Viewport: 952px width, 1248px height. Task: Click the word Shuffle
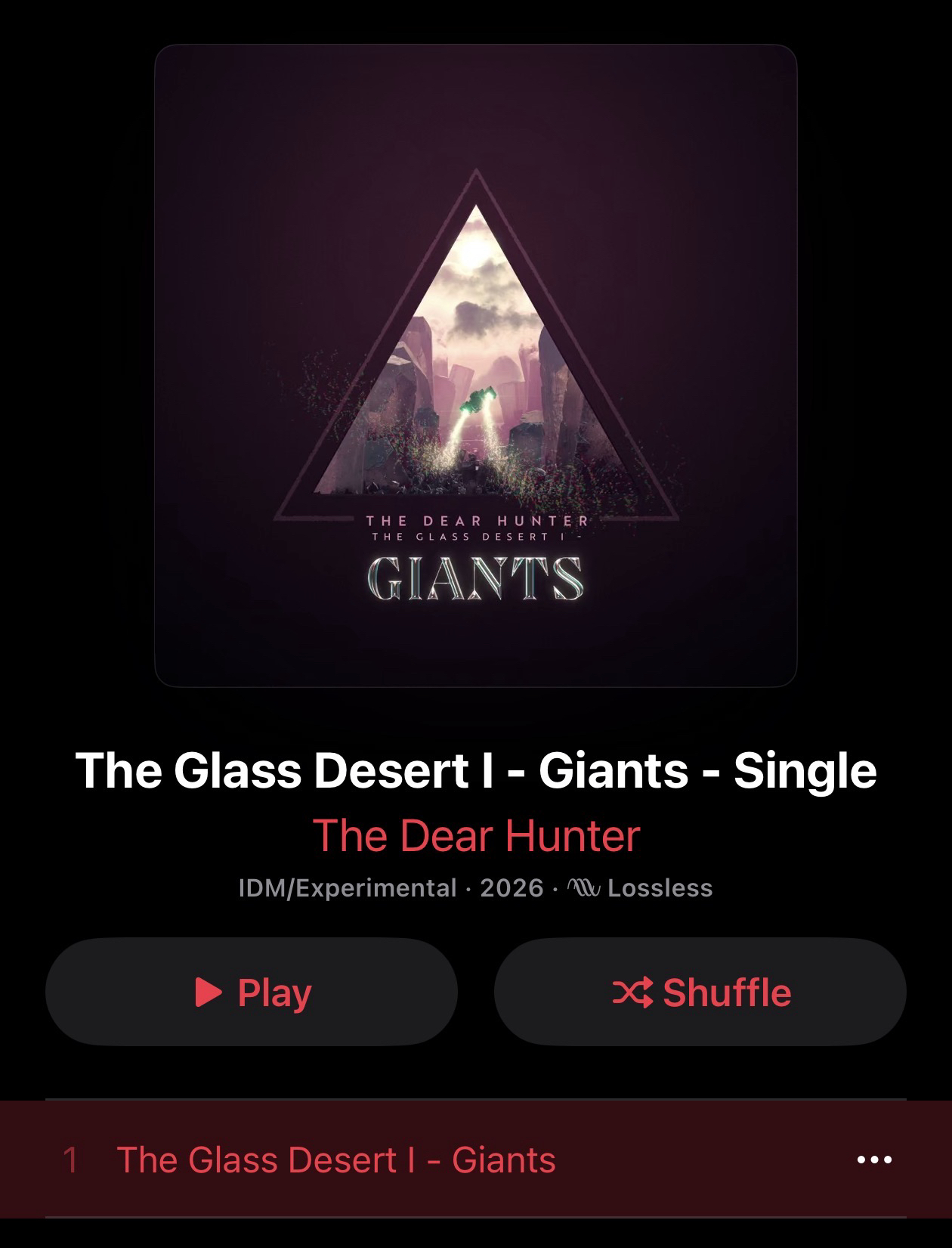[x=727, y=992]
